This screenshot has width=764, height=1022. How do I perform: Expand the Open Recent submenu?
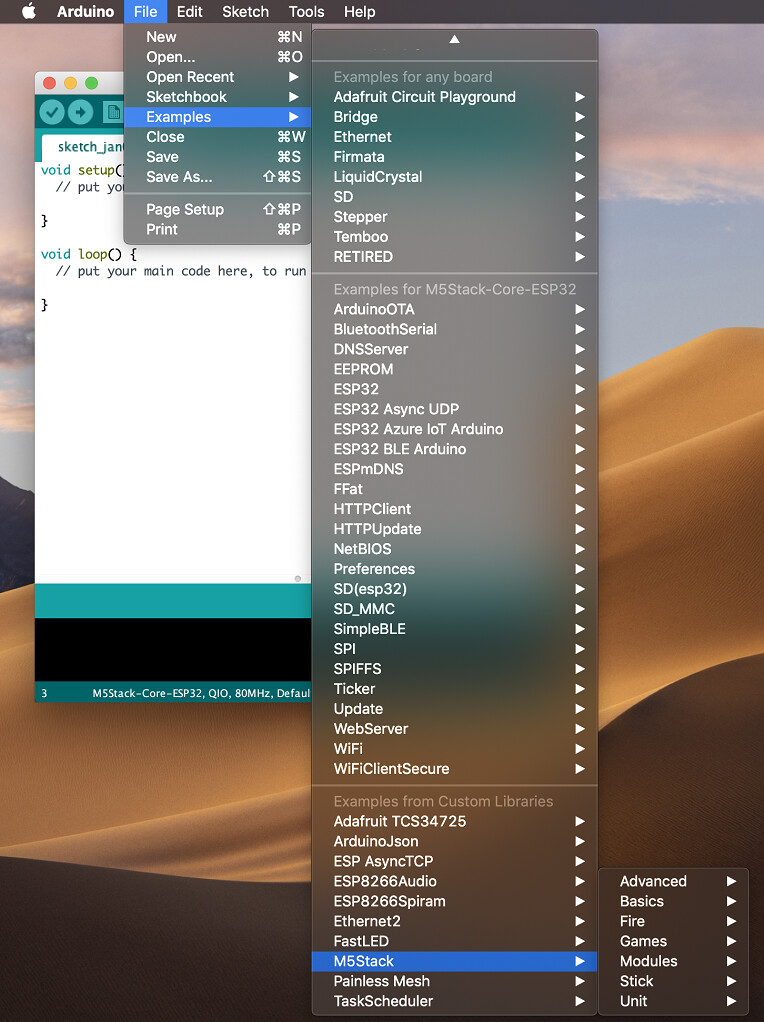click(x=217, y=77)
